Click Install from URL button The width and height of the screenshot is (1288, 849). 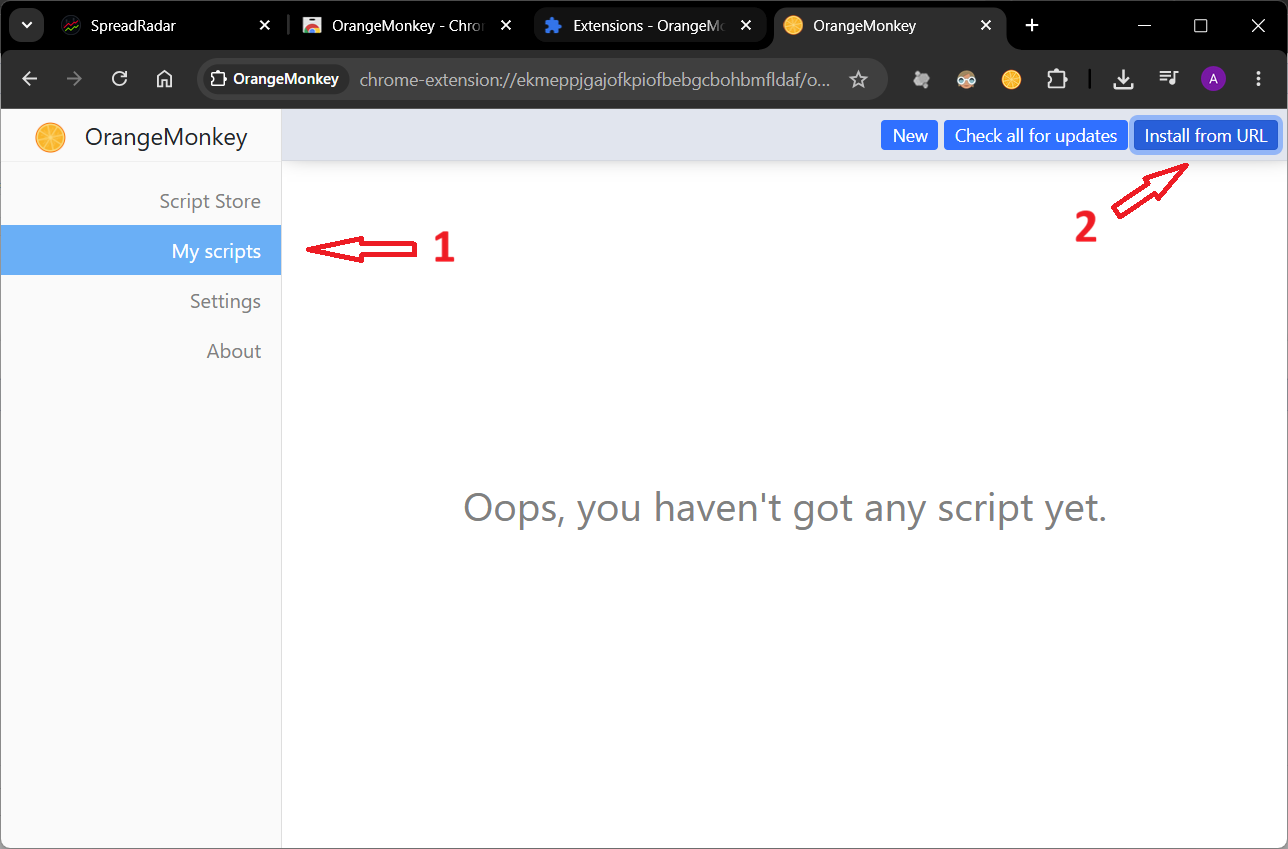tap(1206, 136)
